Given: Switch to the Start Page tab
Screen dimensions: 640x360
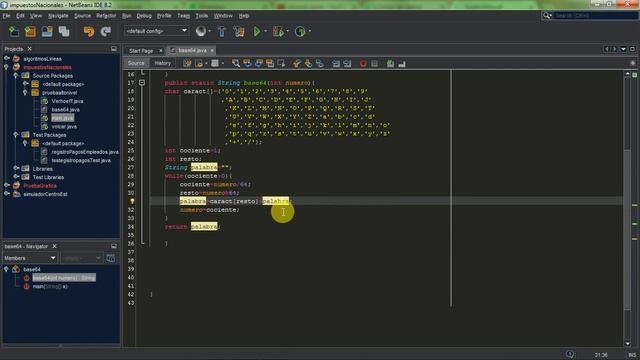Looking at the screenshot, I should coord(141,51).
